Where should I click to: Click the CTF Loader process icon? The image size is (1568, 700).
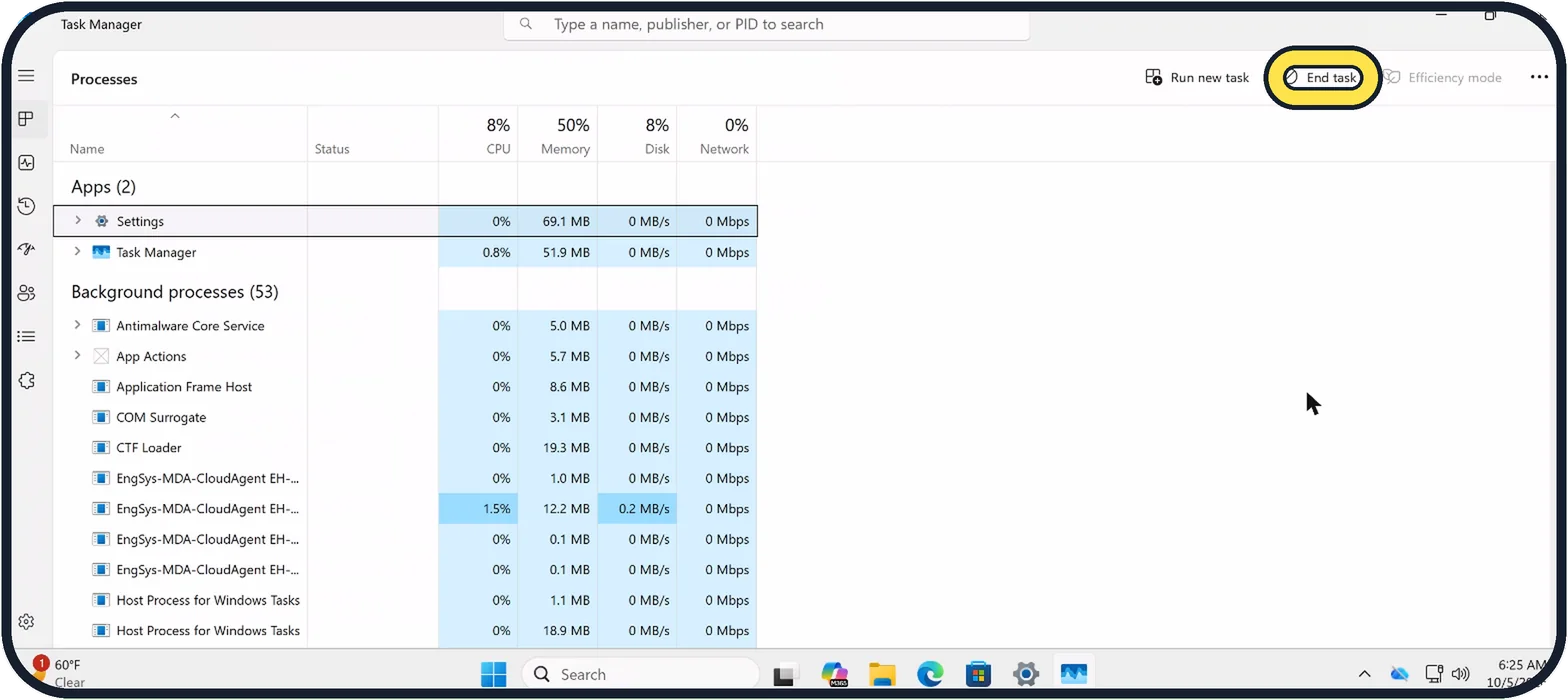pos(101,448)
